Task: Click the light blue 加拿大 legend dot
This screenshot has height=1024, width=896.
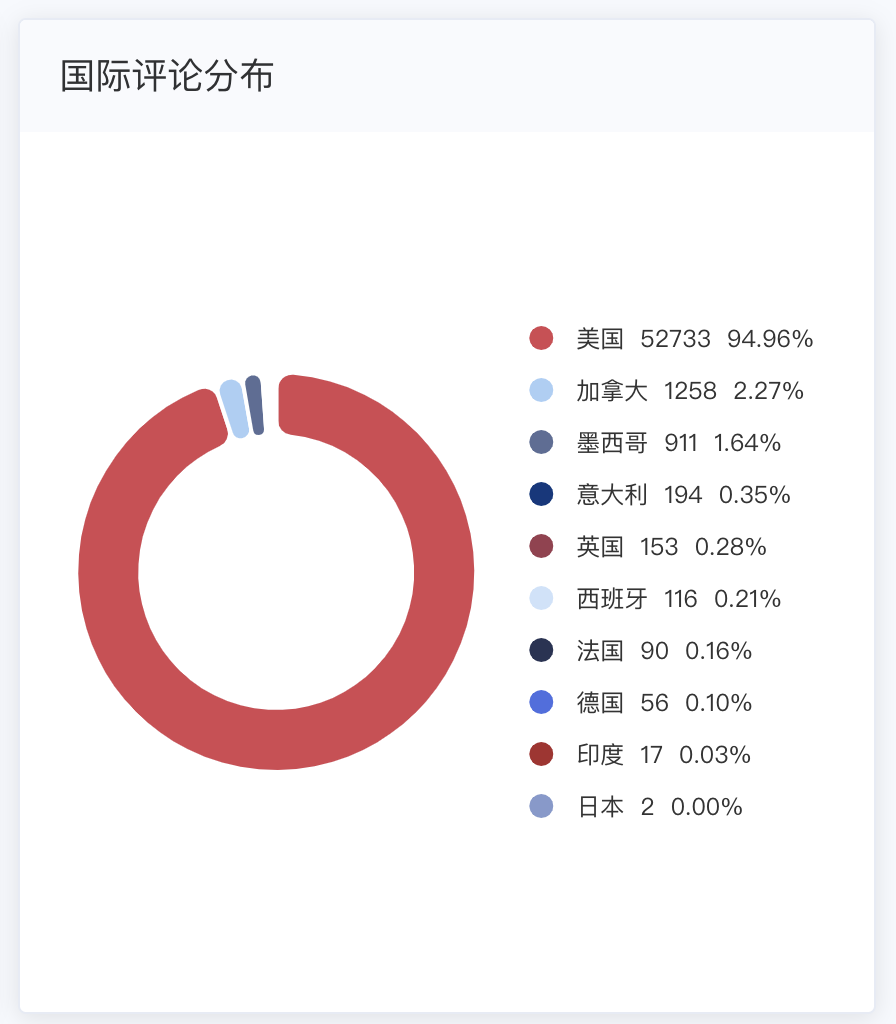Action: coord(541,390)
